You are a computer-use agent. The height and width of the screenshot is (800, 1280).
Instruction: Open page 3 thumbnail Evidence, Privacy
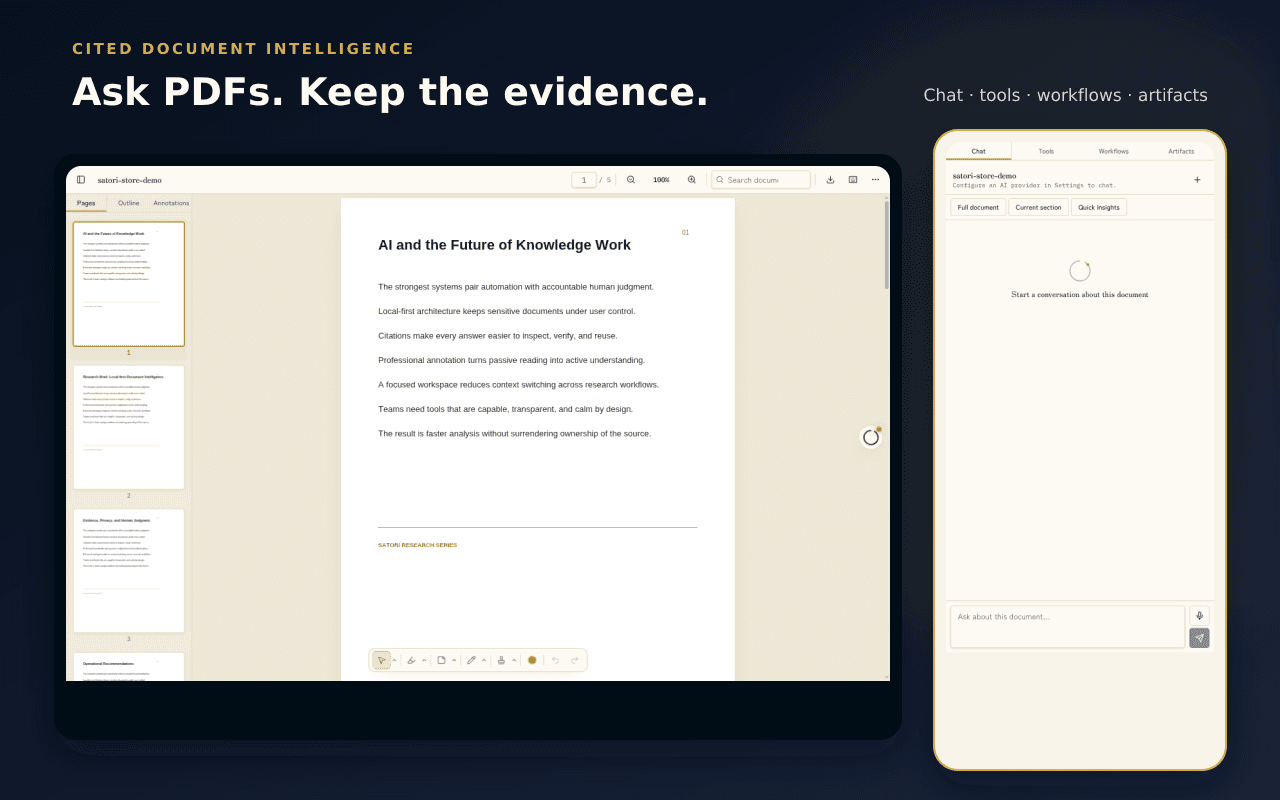click(x=128, y=571)
